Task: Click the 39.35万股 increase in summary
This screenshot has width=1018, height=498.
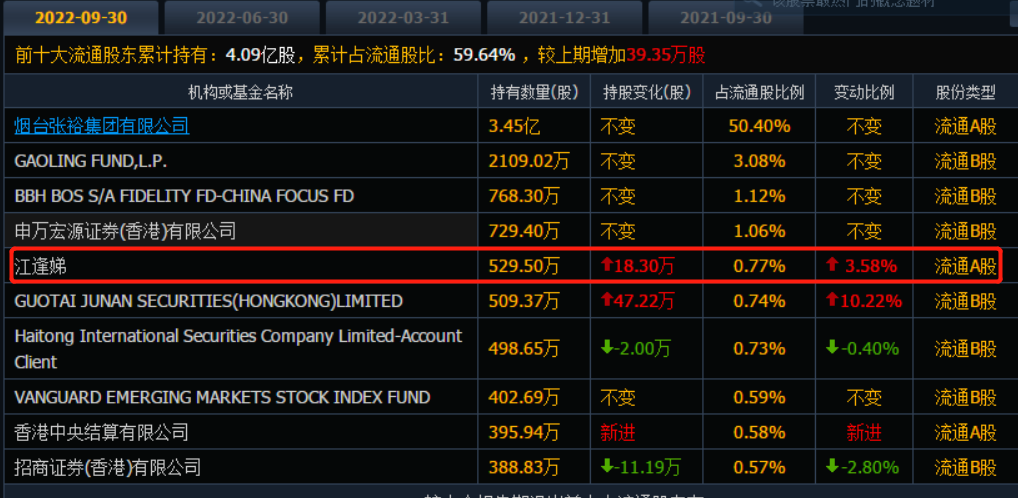Action: 665,55
